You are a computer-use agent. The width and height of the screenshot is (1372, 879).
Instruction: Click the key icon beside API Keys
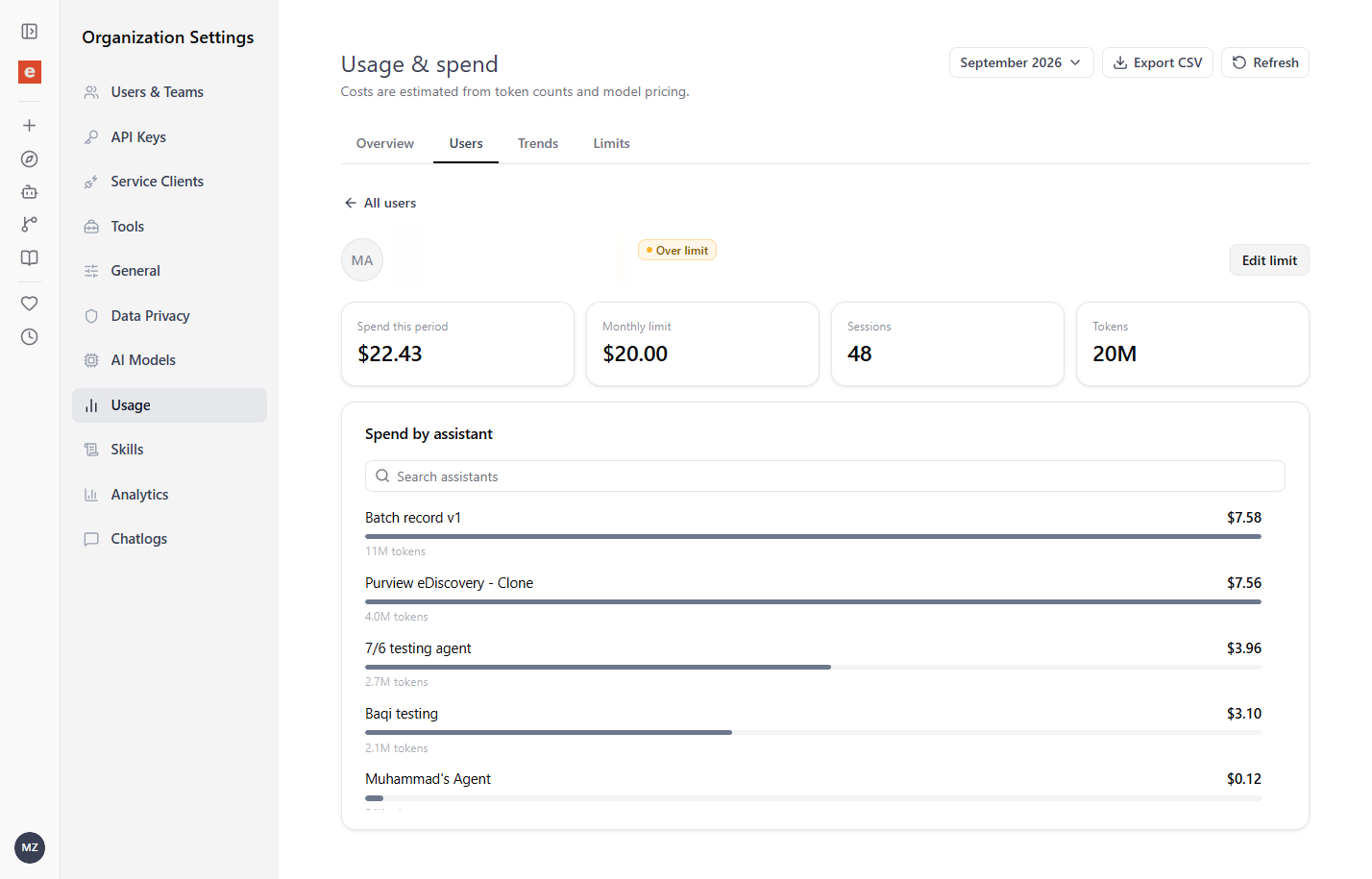point(91,137)
